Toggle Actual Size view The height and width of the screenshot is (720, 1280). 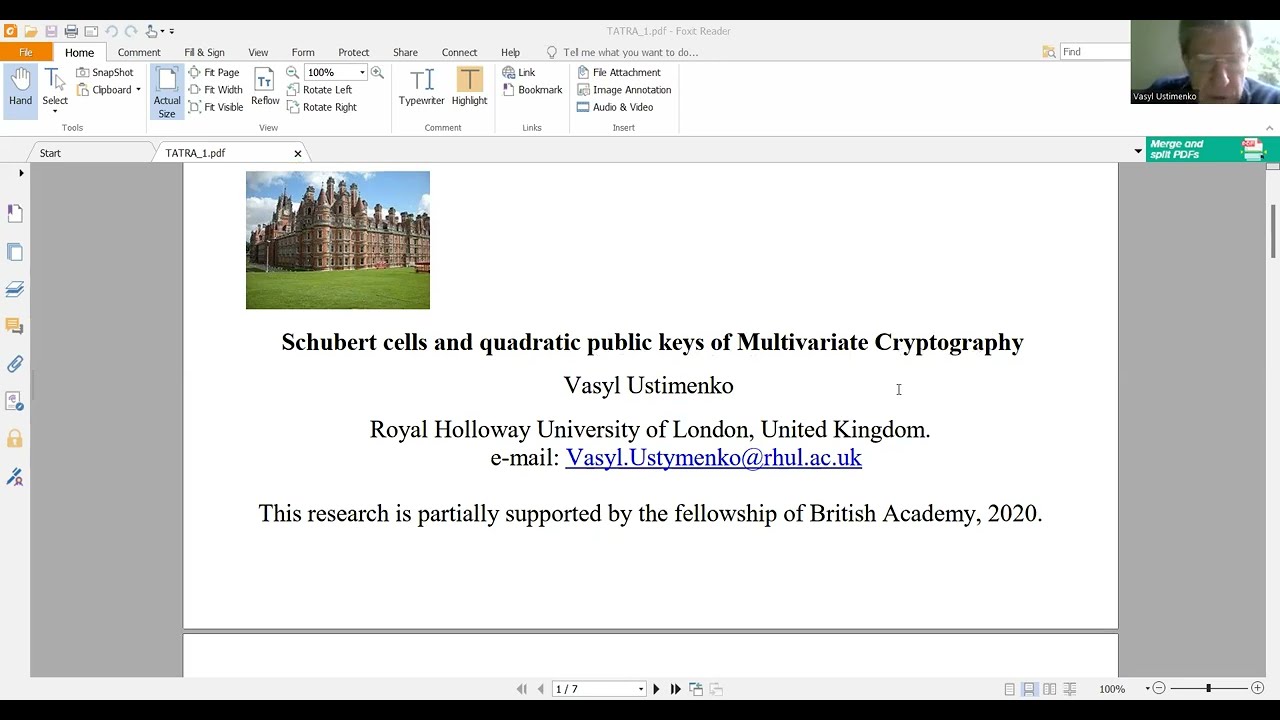[167, 92]
